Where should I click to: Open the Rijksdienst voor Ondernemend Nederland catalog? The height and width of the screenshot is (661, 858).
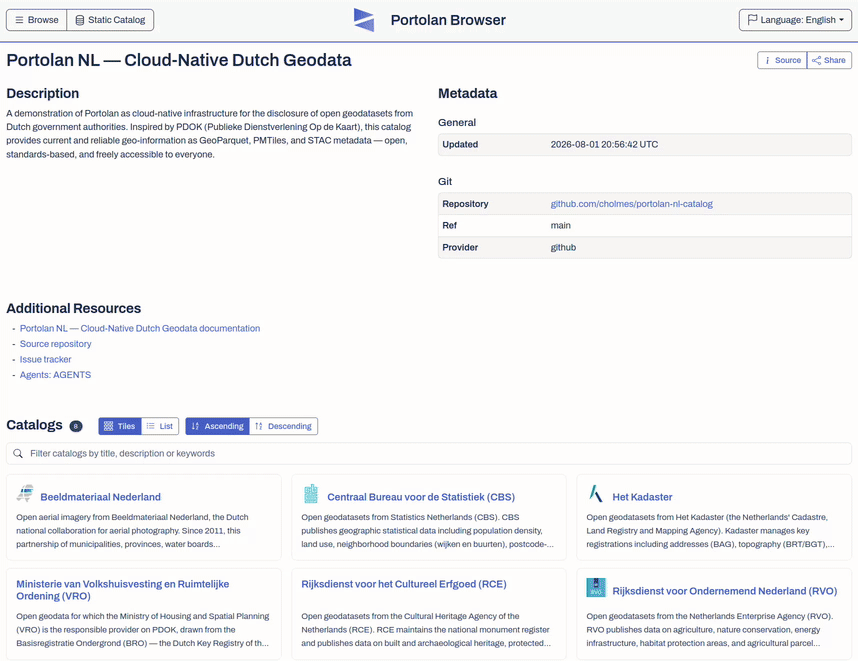tap(724, 591)
